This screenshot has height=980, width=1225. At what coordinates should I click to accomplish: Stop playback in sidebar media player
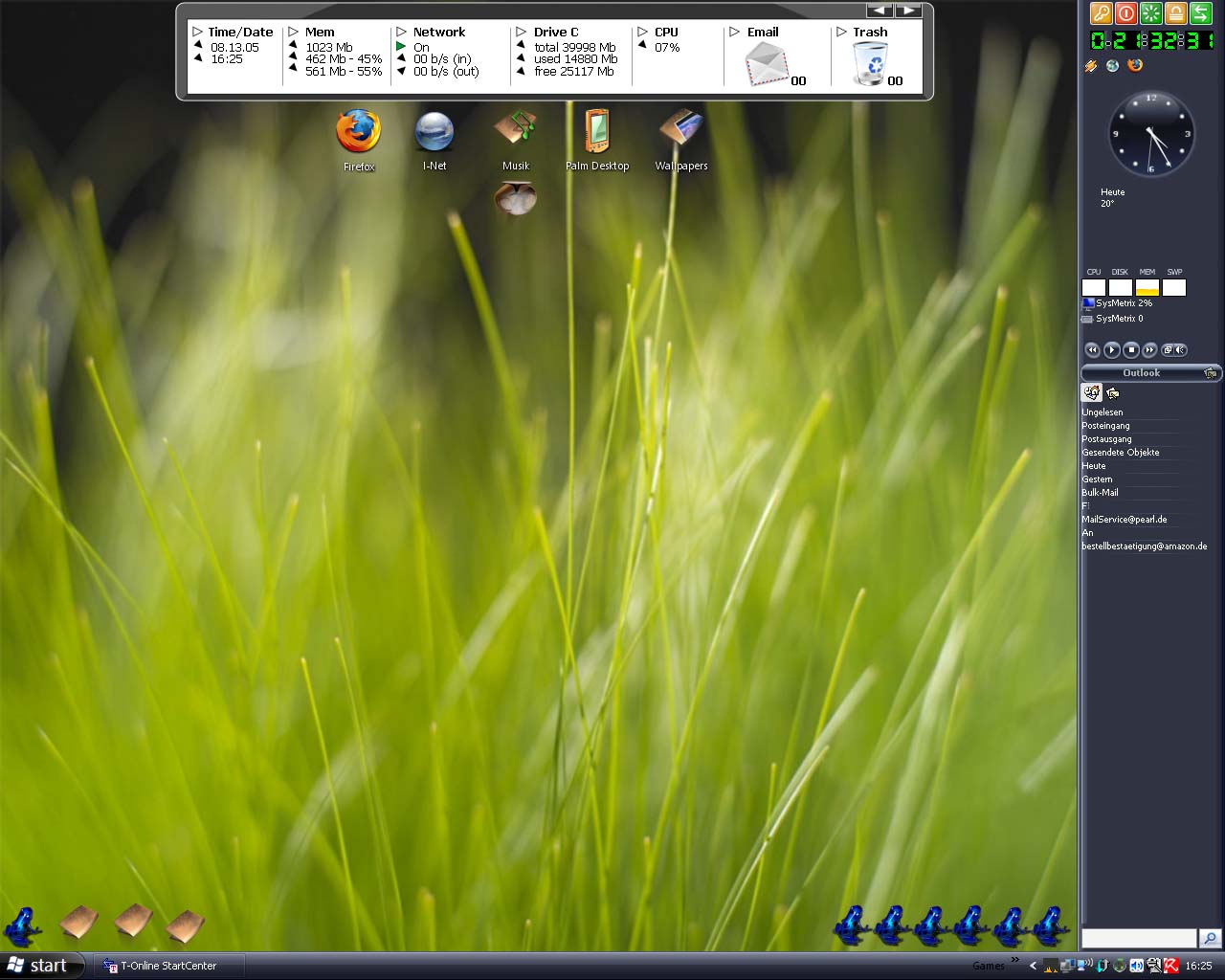(1131, 349)
